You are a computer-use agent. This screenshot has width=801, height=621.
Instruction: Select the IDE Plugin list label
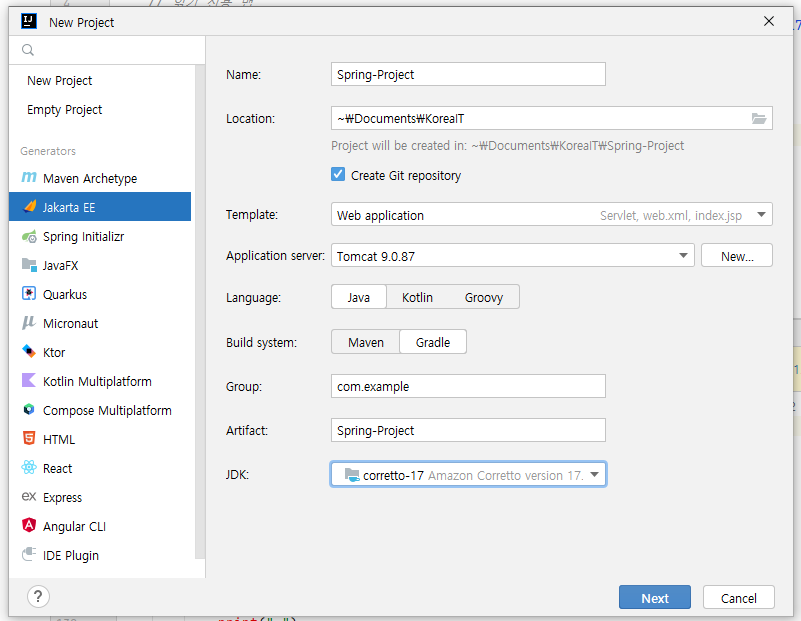click(70, 556)
